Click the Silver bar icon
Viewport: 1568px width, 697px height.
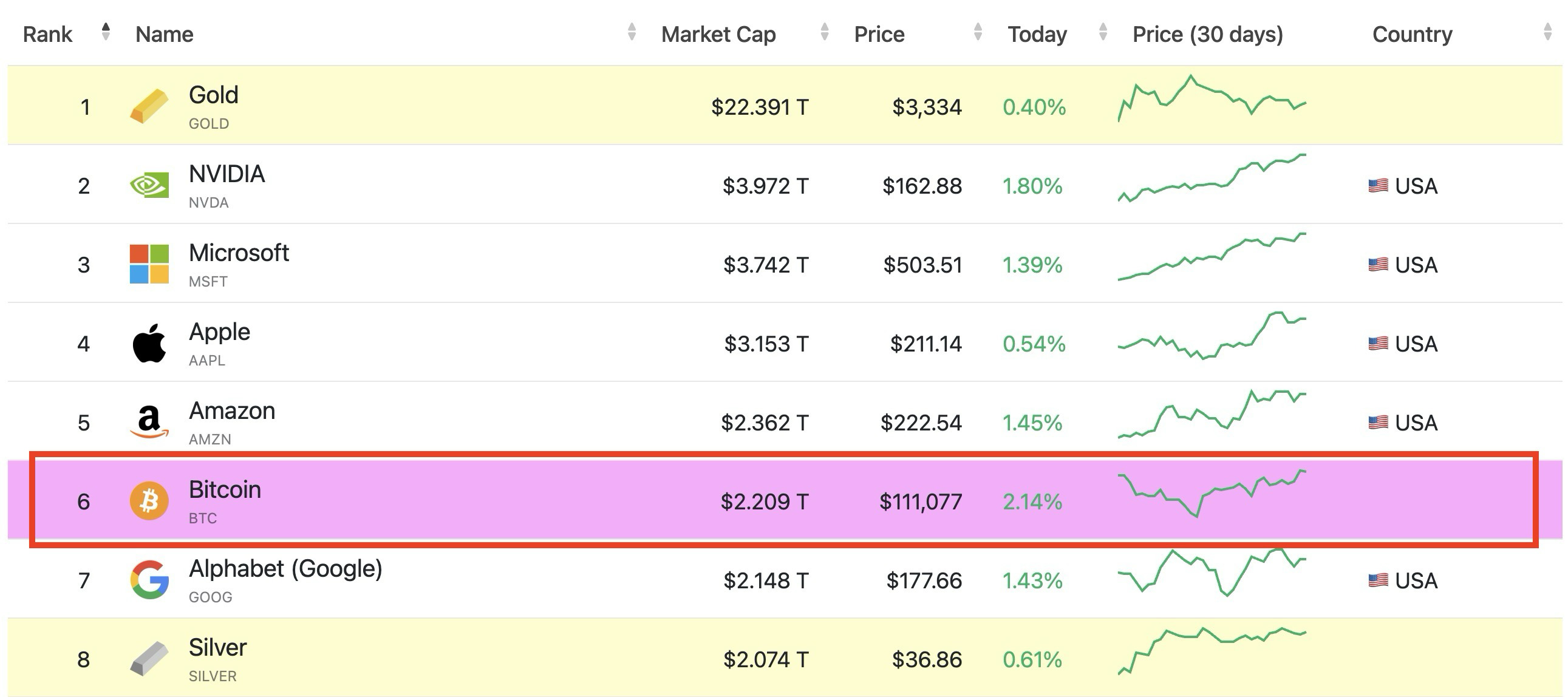tap(149, 659)
